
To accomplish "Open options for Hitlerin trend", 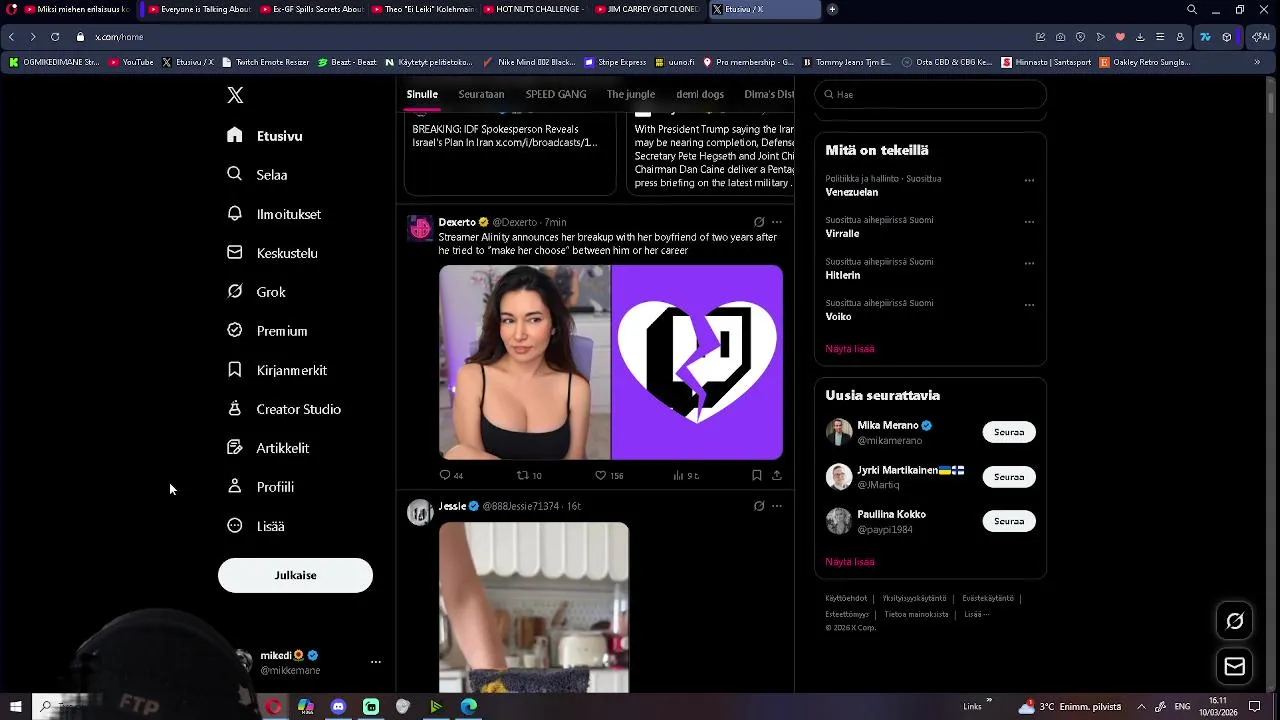I will click(x=1029, y=264).
